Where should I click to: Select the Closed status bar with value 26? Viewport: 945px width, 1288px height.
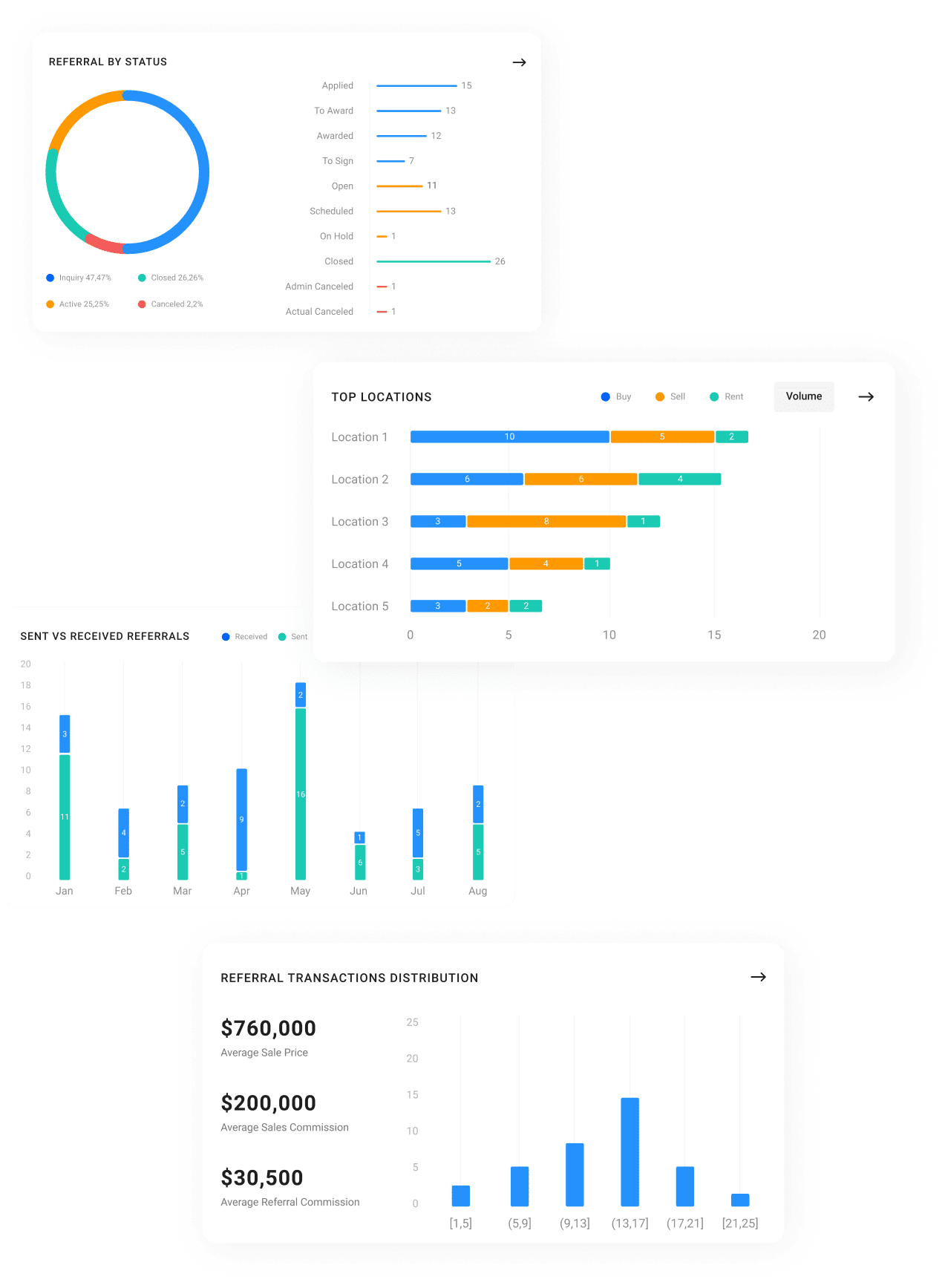pyautogui.click(x=434, y=261)
